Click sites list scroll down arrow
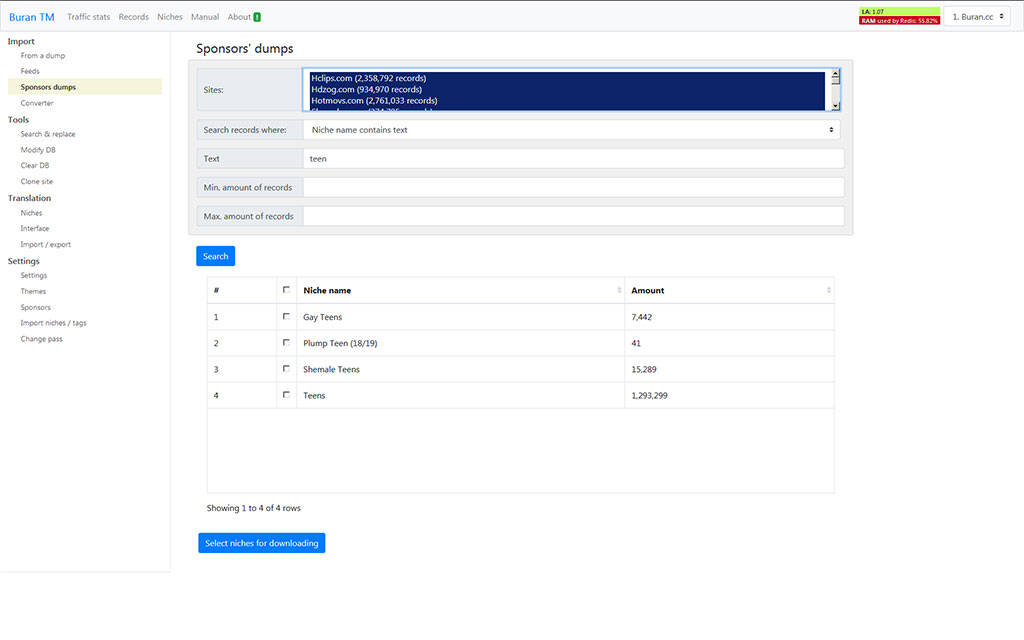The height and width of the screenshot is (640, 1024). coord(835,106)
